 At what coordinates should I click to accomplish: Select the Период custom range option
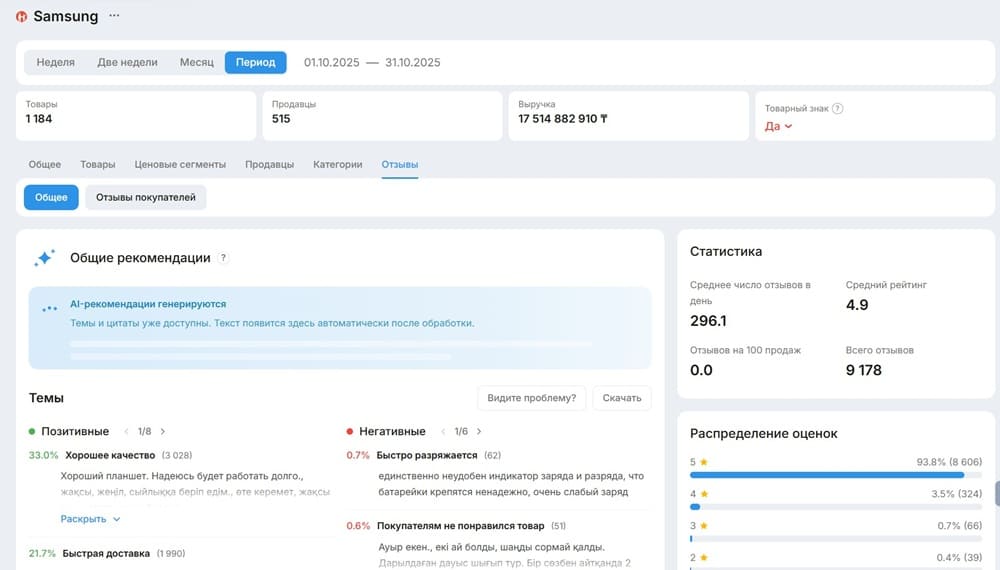pos(256,62)
